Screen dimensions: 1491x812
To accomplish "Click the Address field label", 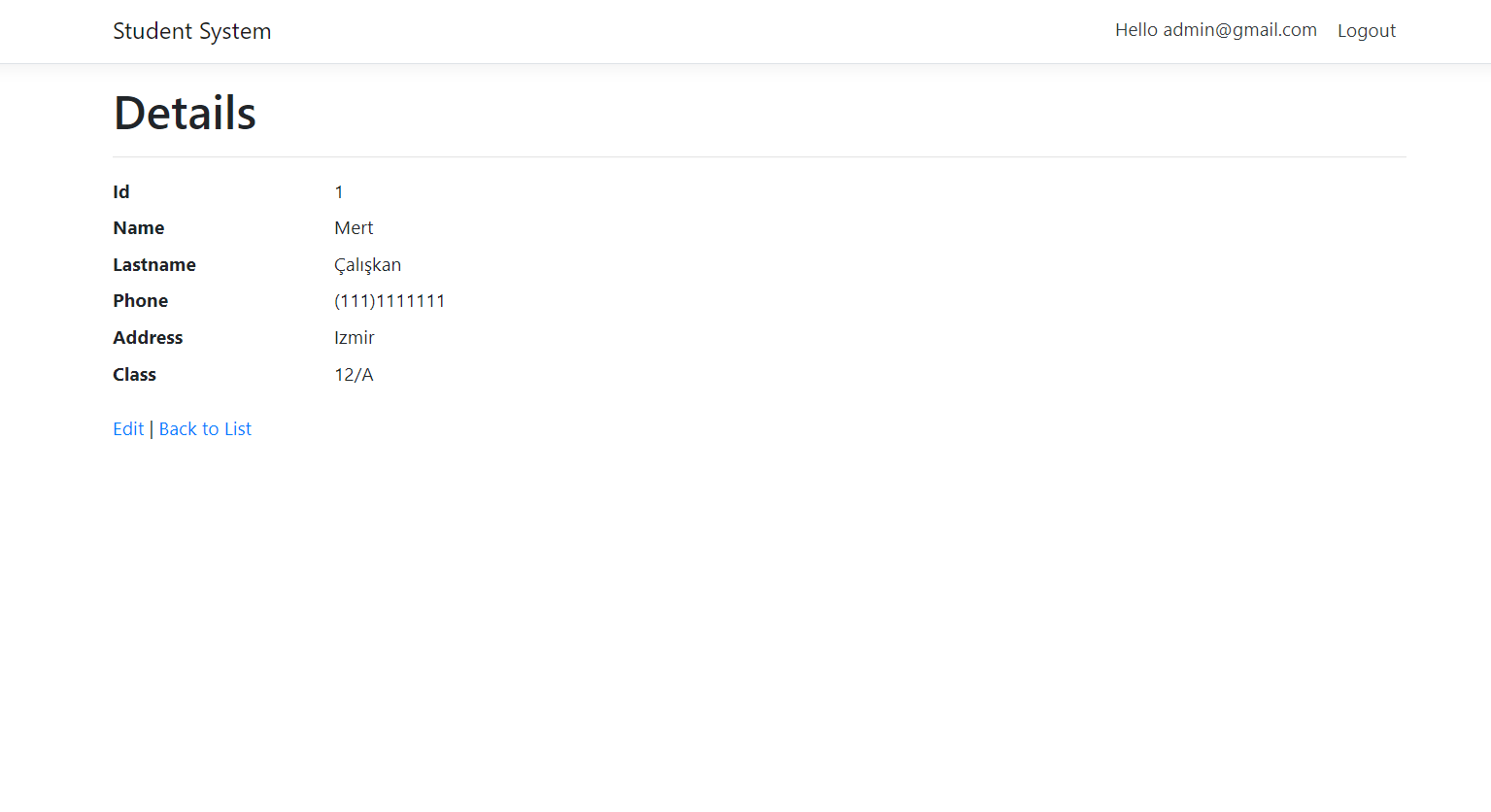I will (x=148, y=337).
